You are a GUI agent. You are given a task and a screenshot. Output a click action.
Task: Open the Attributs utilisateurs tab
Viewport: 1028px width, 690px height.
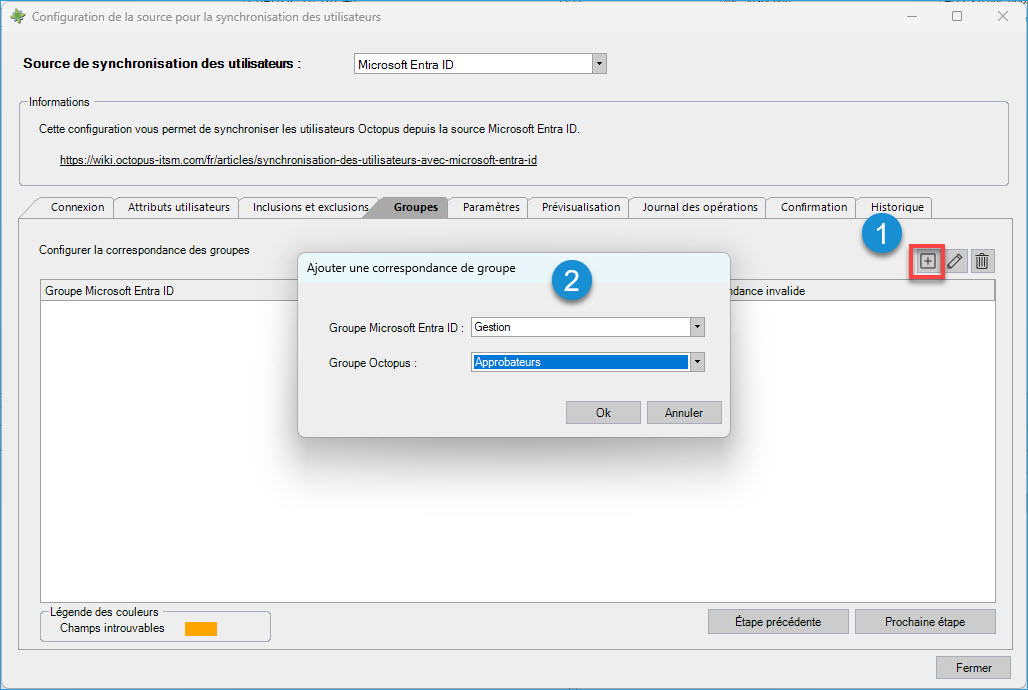pos(178,207)
